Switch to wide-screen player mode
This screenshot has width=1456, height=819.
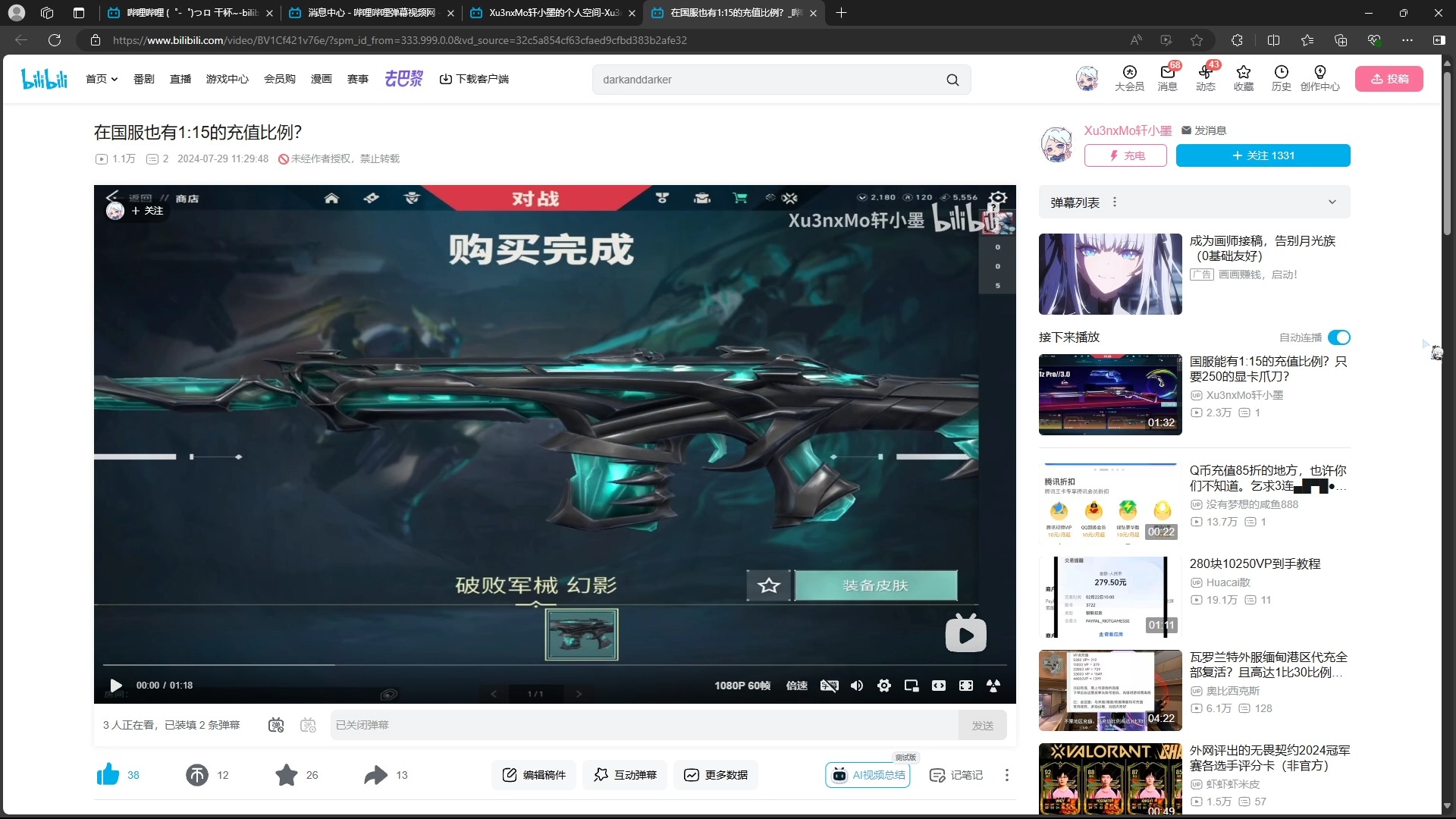coord(939,686)
